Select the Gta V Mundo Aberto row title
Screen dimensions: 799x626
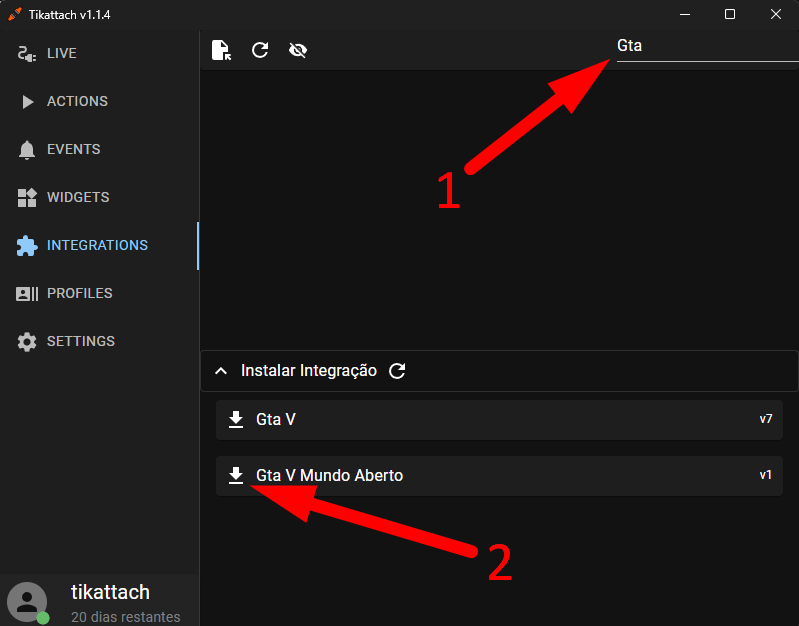click(x=329, y=476)
